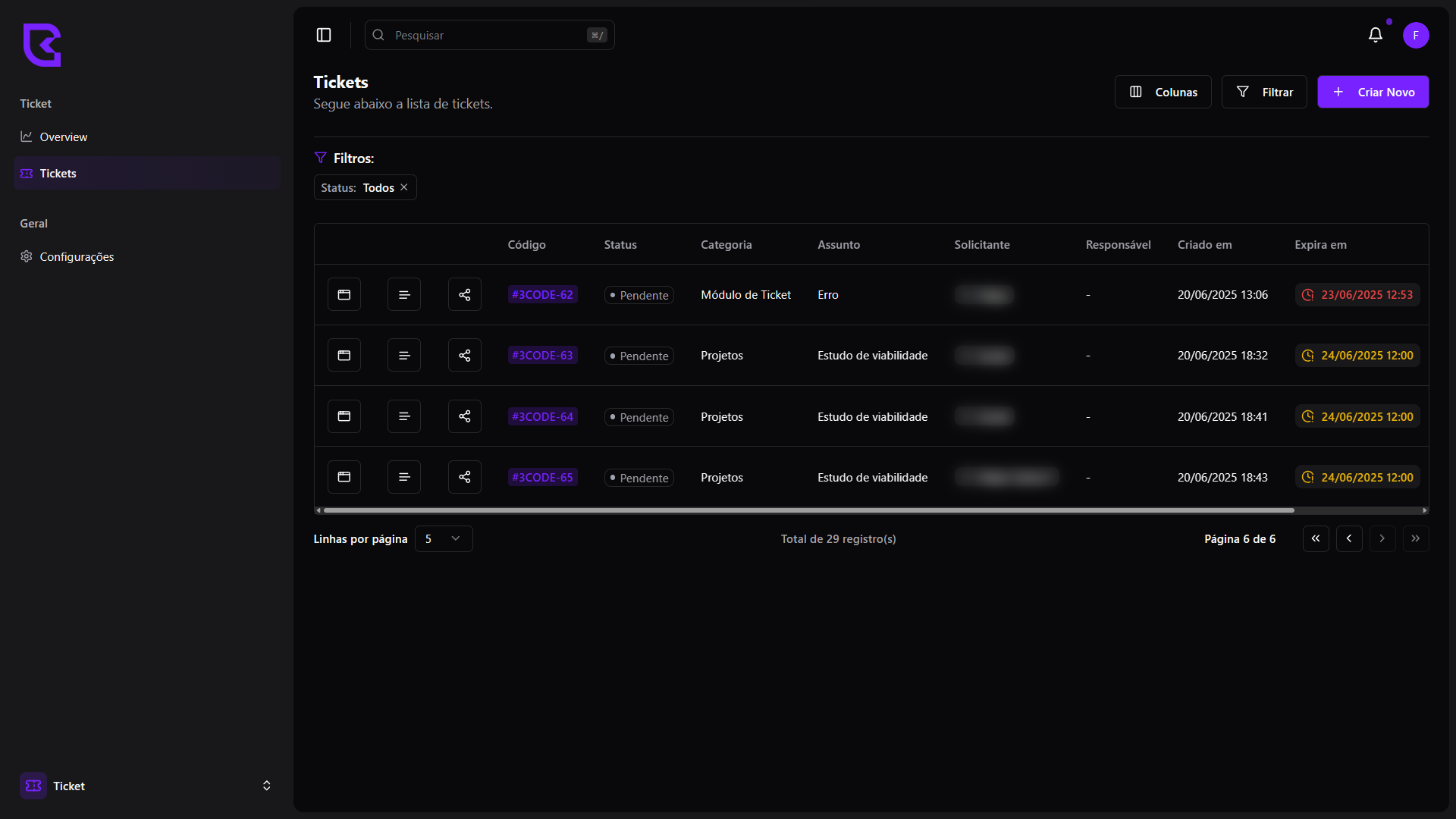Open the Linhas por página dropdown
Viewport: 1456px width, 819px height.
point(444,538)
